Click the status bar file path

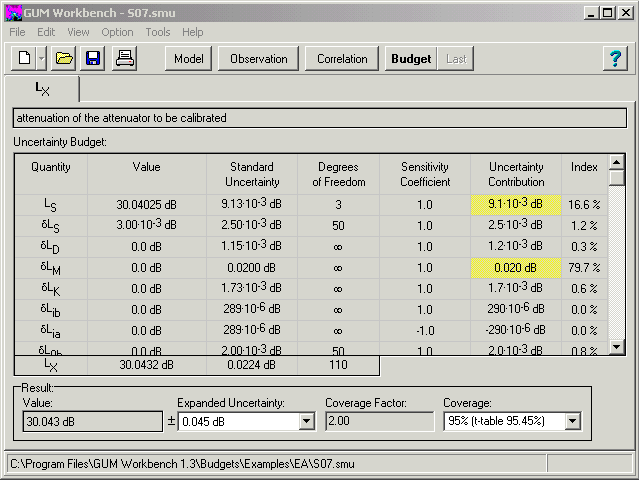[182, 464]
